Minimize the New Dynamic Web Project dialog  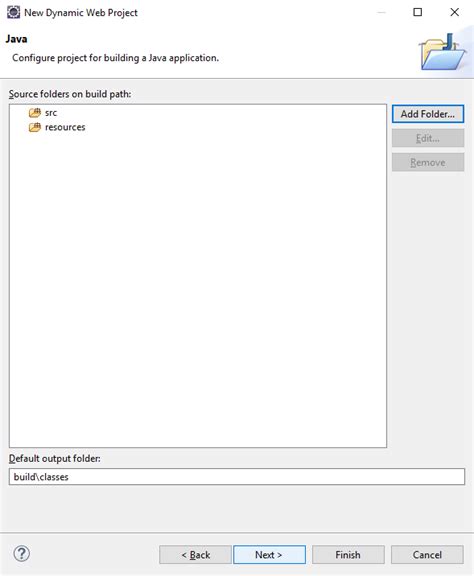(381, 12)
